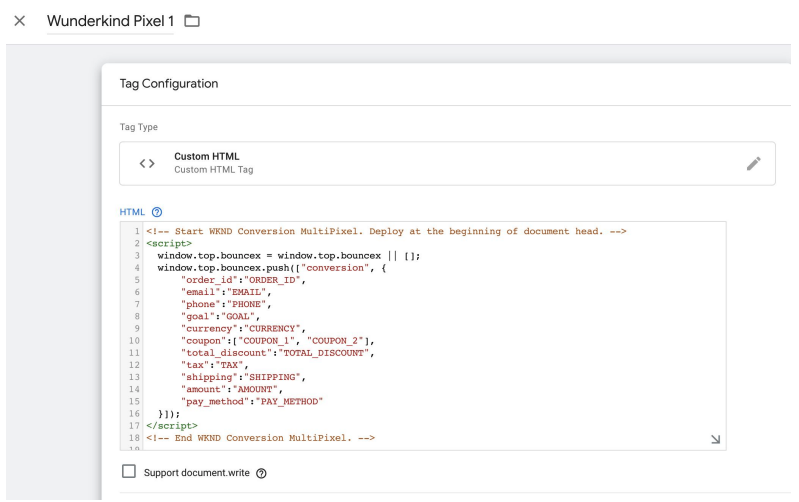This screenshot has width=799, height=502.
Task: Click the Start WKND Conversion MultiPixel comment
Action: point(386,231)
